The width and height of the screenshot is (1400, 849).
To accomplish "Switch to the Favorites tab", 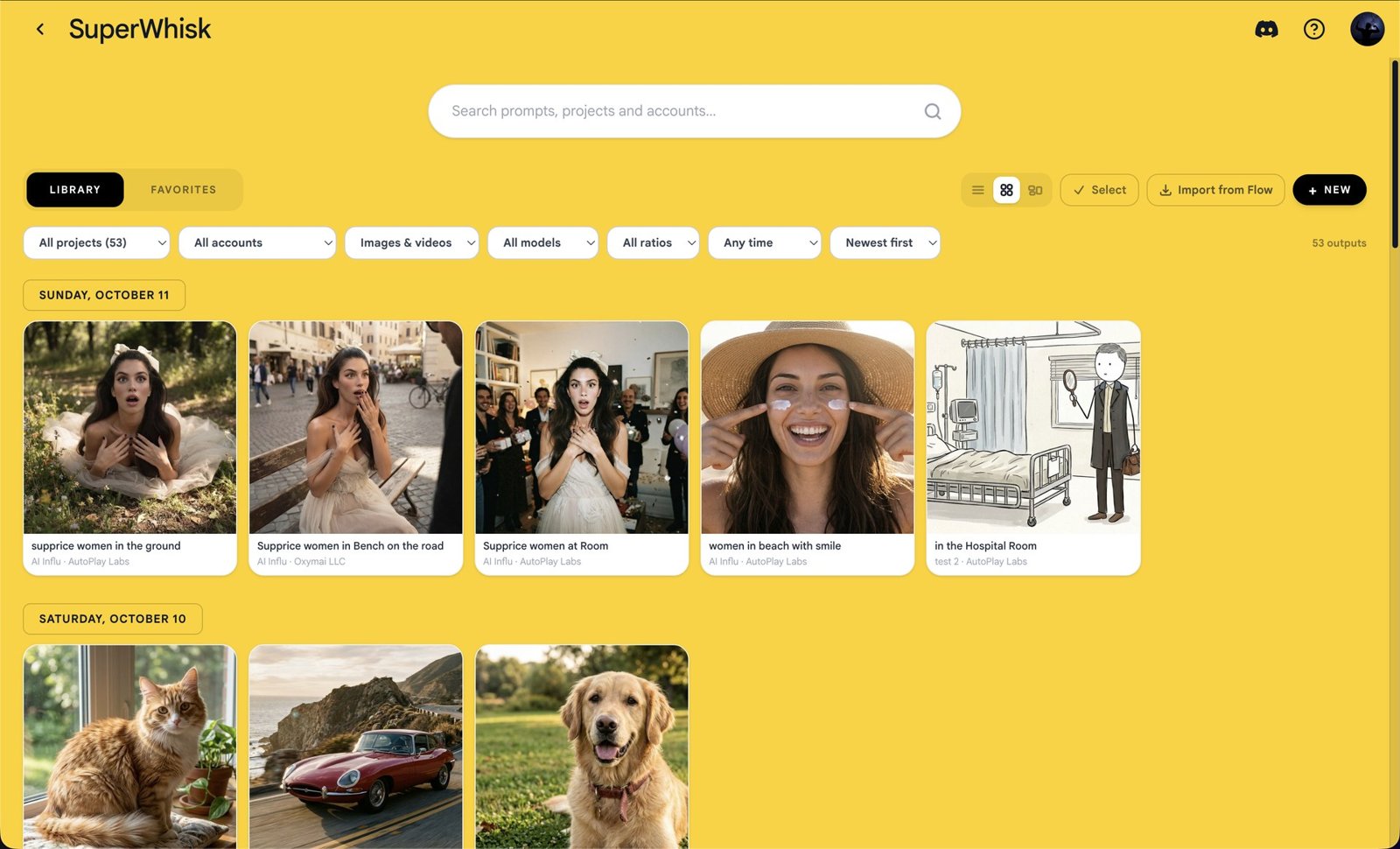I will click(x=183, y=190).
